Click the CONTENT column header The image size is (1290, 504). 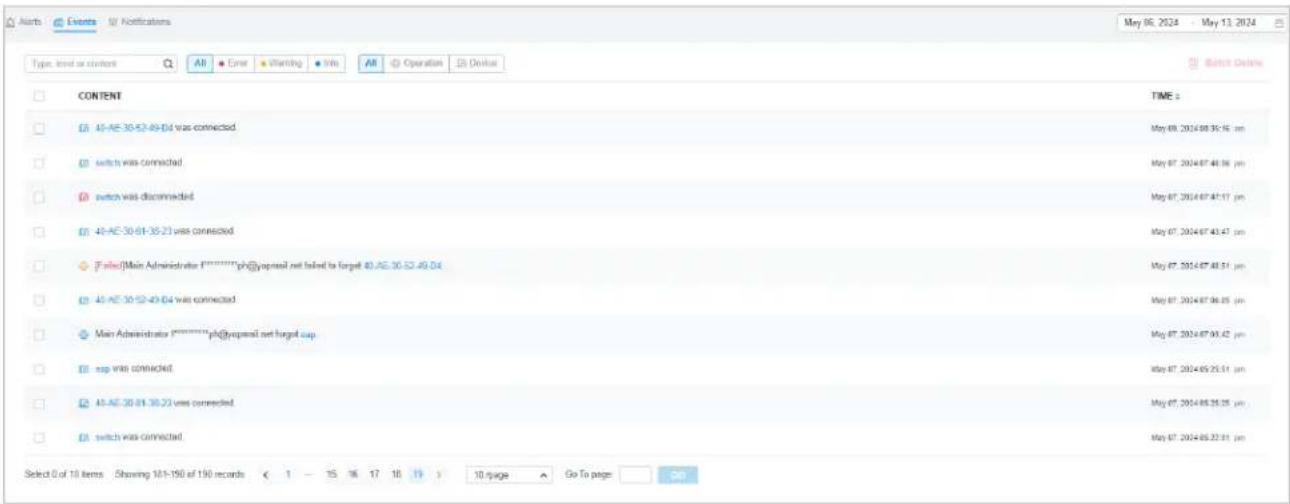tap(100, 96)
